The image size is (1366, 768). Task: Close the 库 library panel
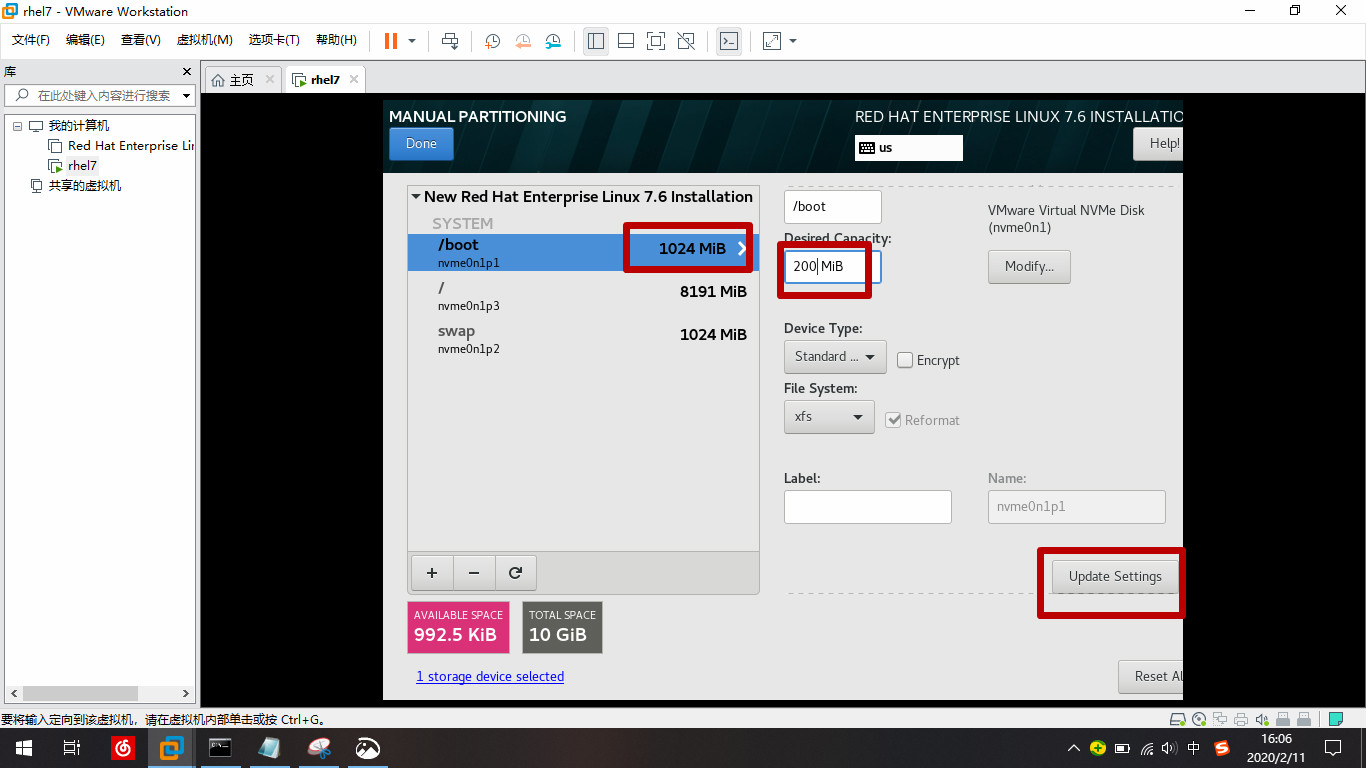click(186, 72)
